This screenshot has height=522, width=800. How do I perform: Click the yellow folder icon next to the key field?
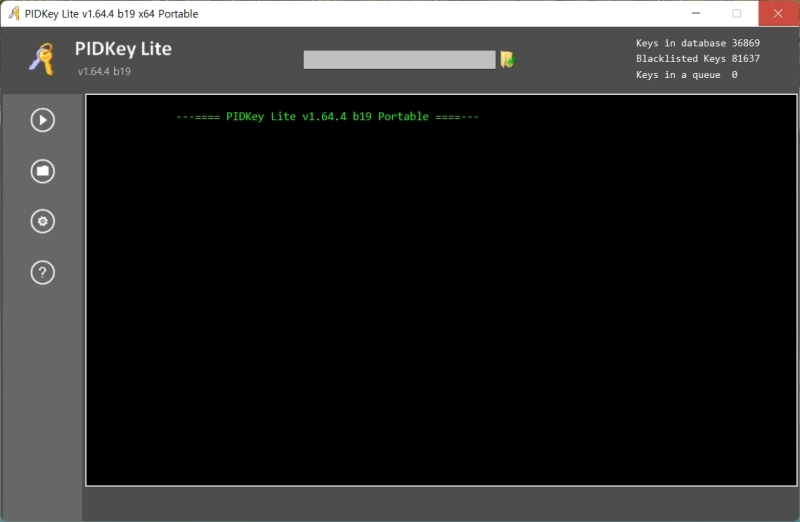(507, 59)
